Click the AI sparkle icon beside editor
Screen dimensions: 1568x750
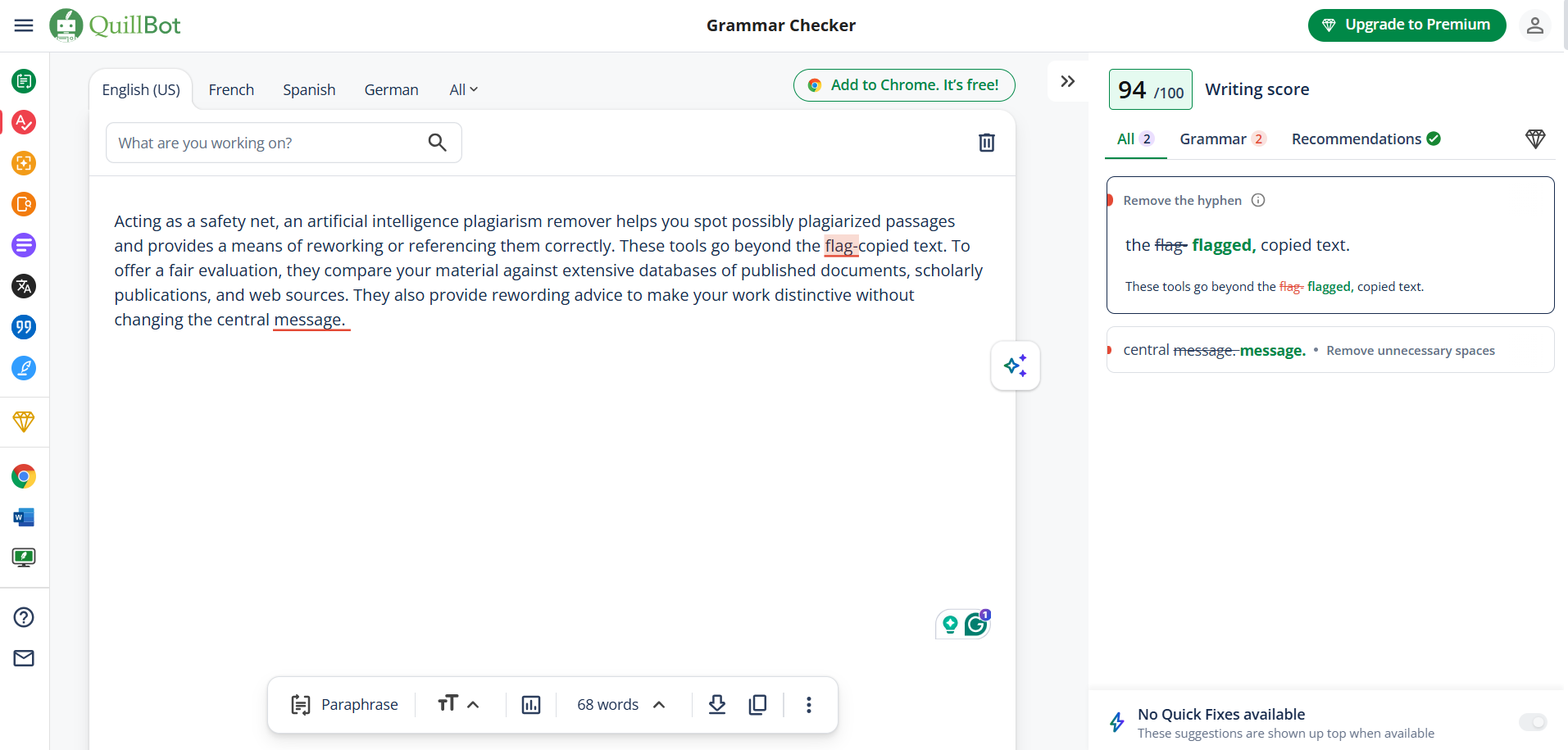(x=1015, y=366)
